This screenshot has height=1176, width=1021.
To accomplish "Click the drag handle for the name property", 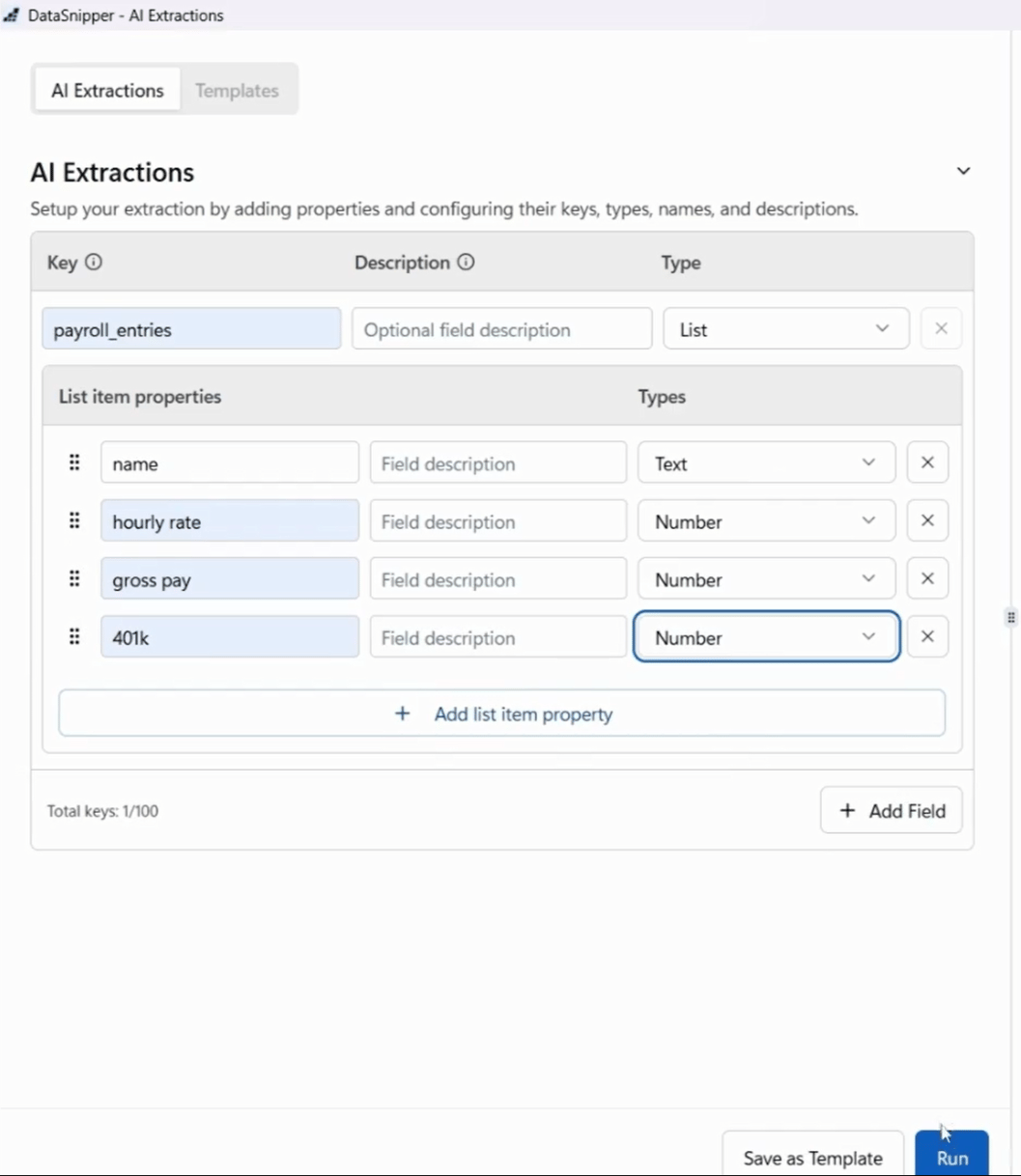I will coord(74,462).
